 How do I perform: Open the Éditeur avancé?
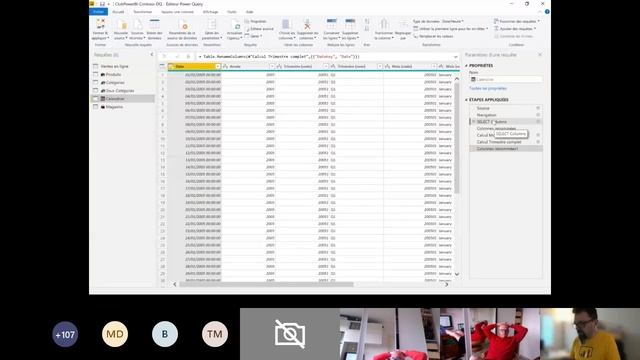(x=260, y=29)
